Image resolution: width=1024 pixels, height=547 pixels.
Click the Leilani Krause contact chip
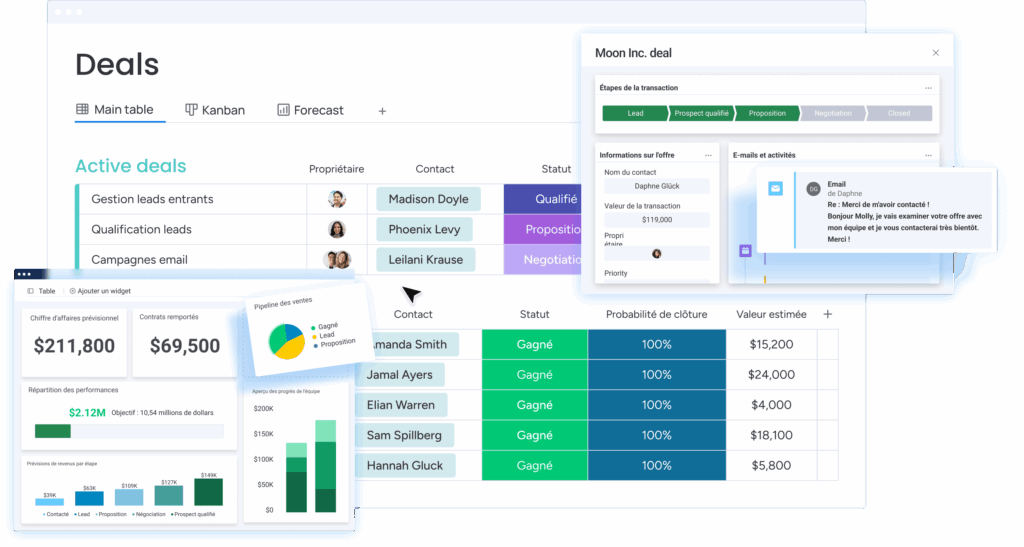[426, 260]
